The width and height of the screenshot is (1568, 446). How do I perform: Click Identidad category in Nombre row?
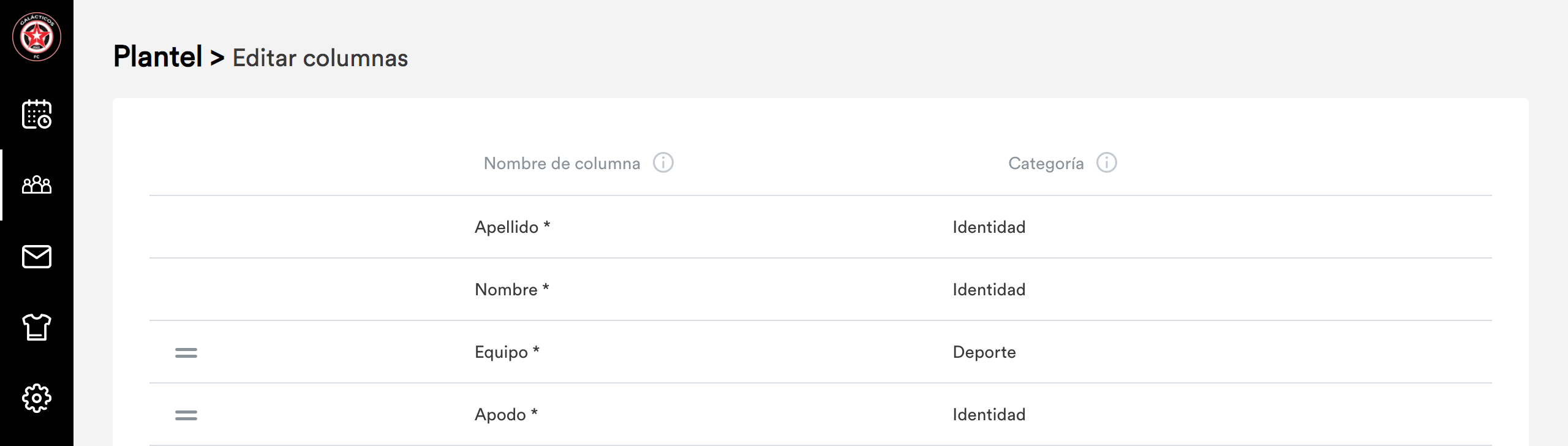(x=989, y=290)
